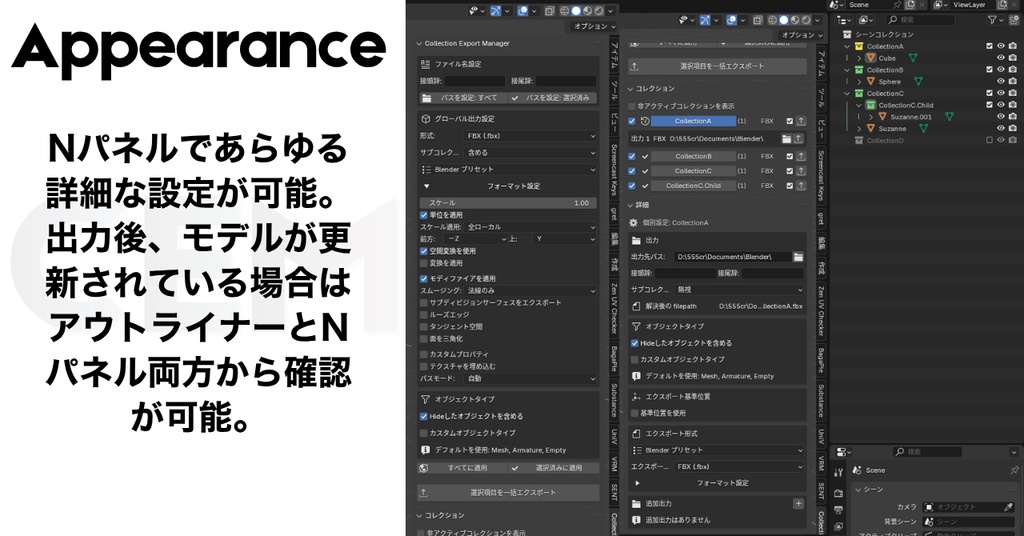Screen dimensions: 1024x536
Task: Uncheck モディファイアを適用 checkbox
Action: (424, 278)
